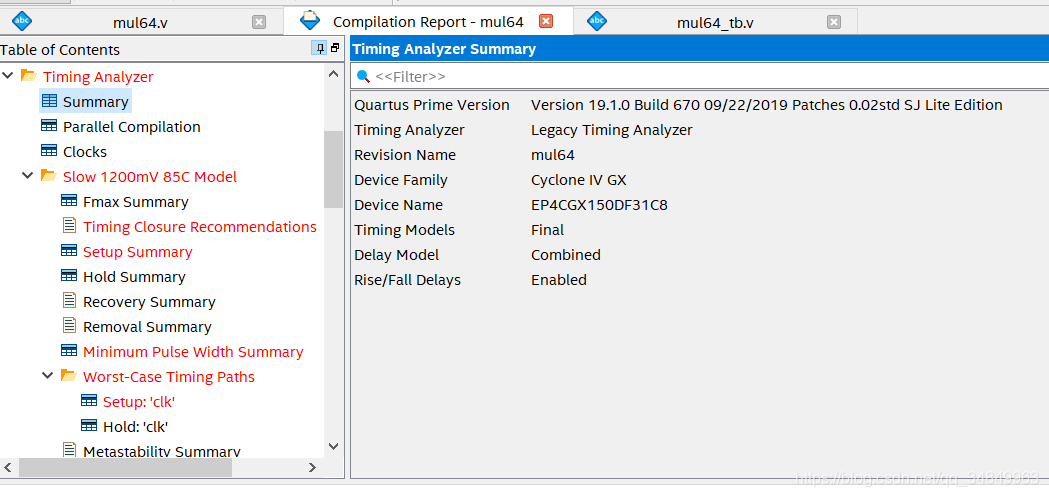Screen dimensions: 1049x497
Task: Click the Parallel Compilation table icon
Action: pyautogui.click(x=50, y=126)
